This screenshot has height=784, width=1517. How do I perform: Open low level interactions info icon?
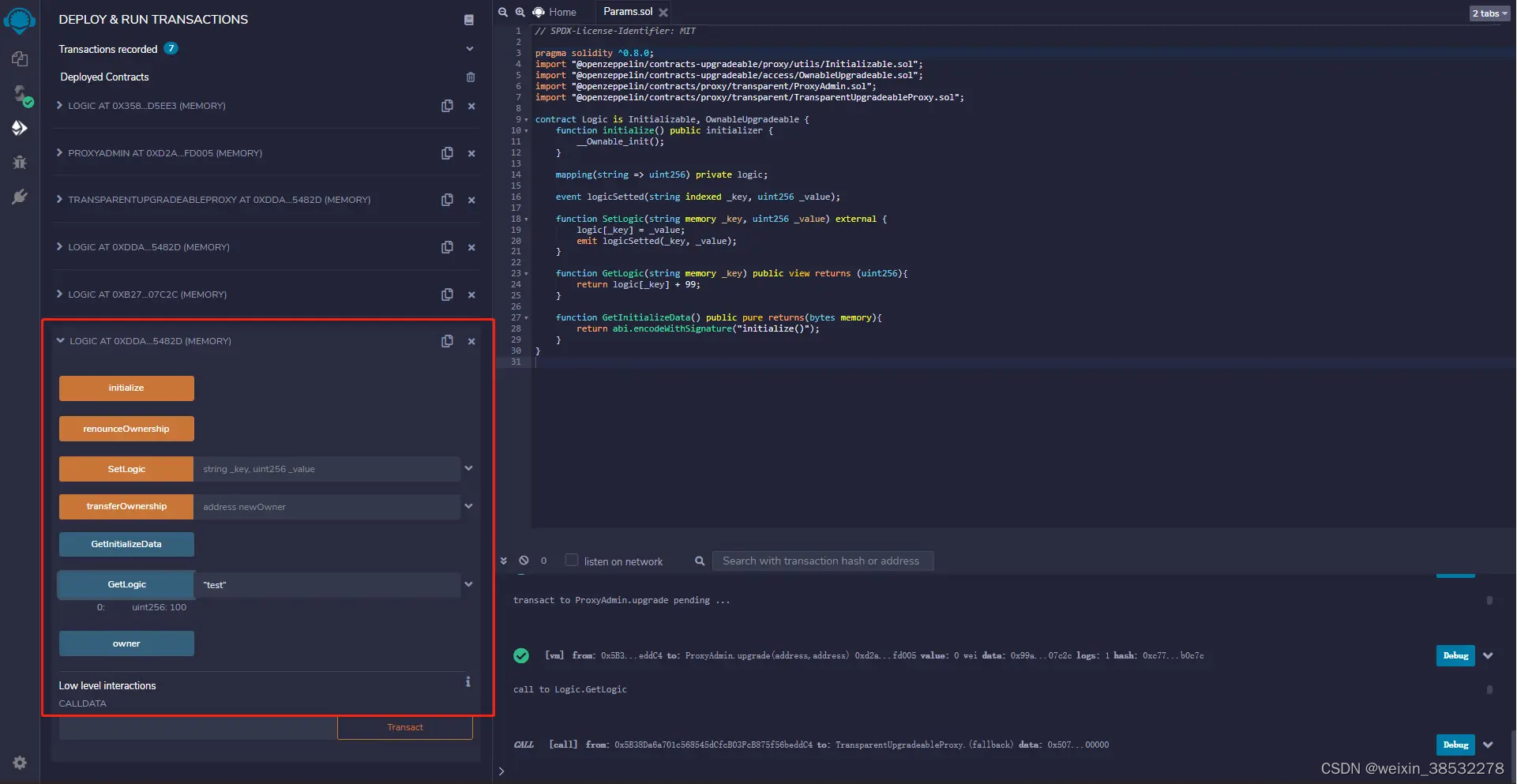[x=468, y=681]
